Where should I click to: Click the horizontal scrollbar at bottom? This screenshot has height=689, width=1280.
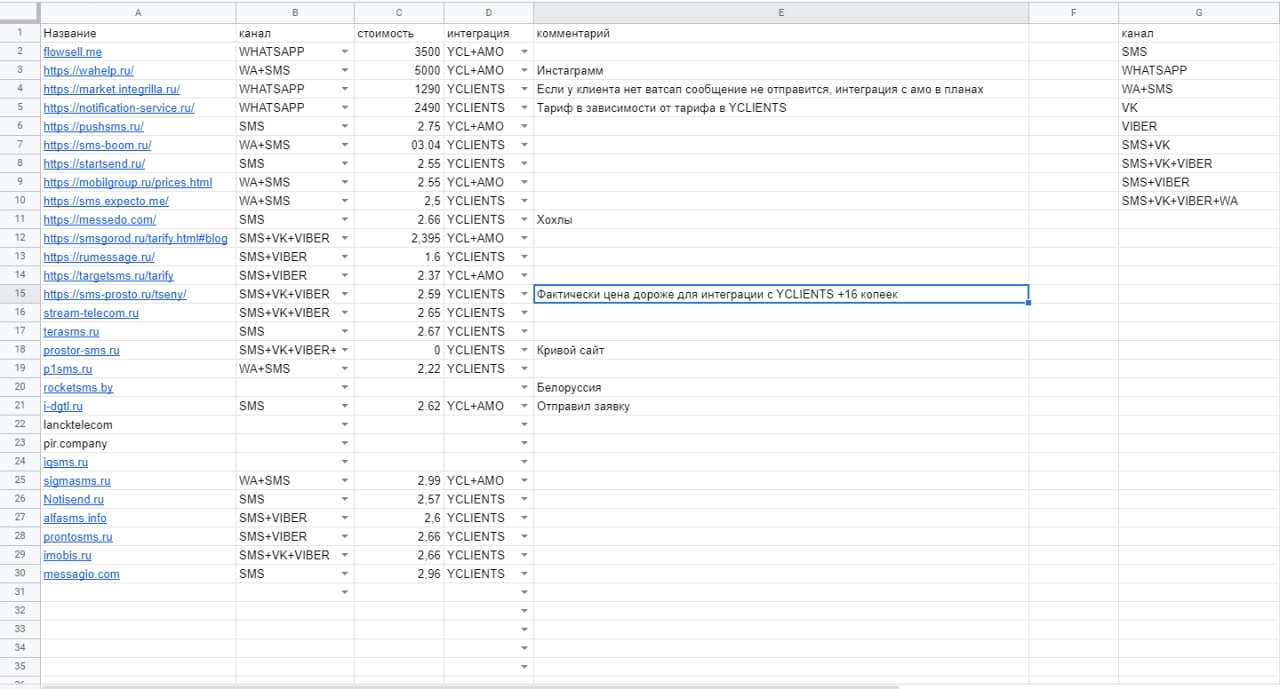[470, 686]
